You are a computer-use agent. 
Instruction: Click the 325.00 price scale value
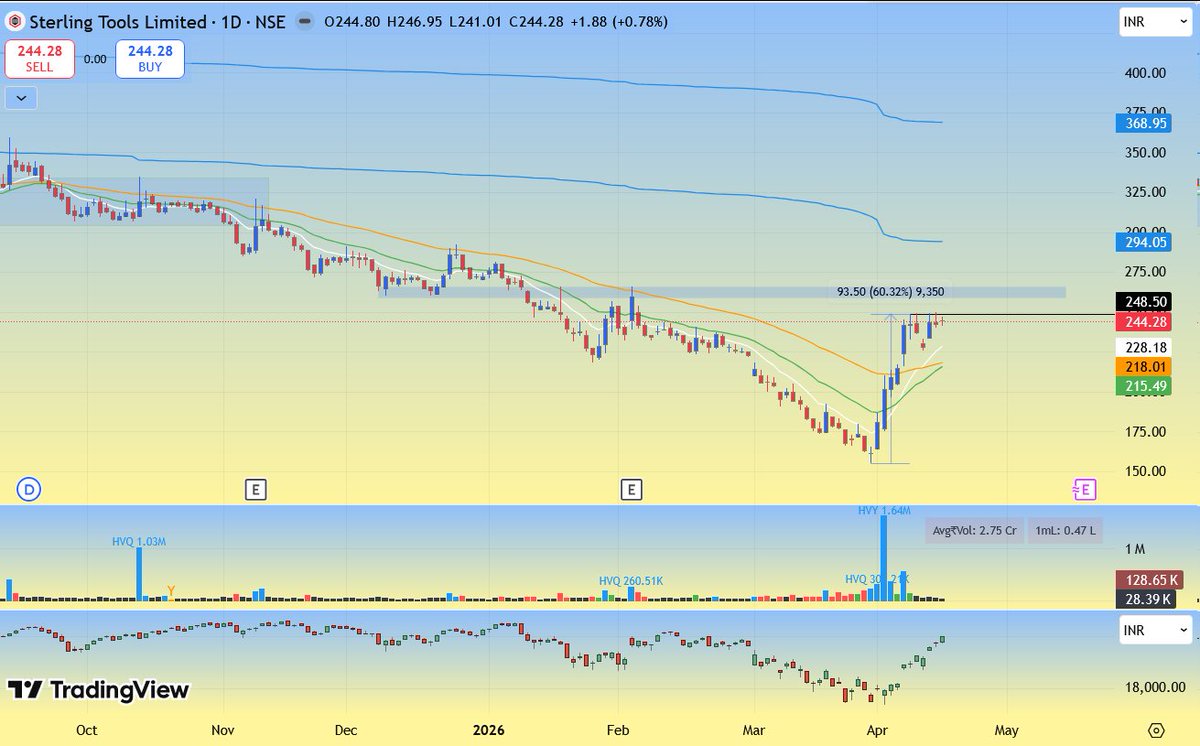coord(1144,192)
